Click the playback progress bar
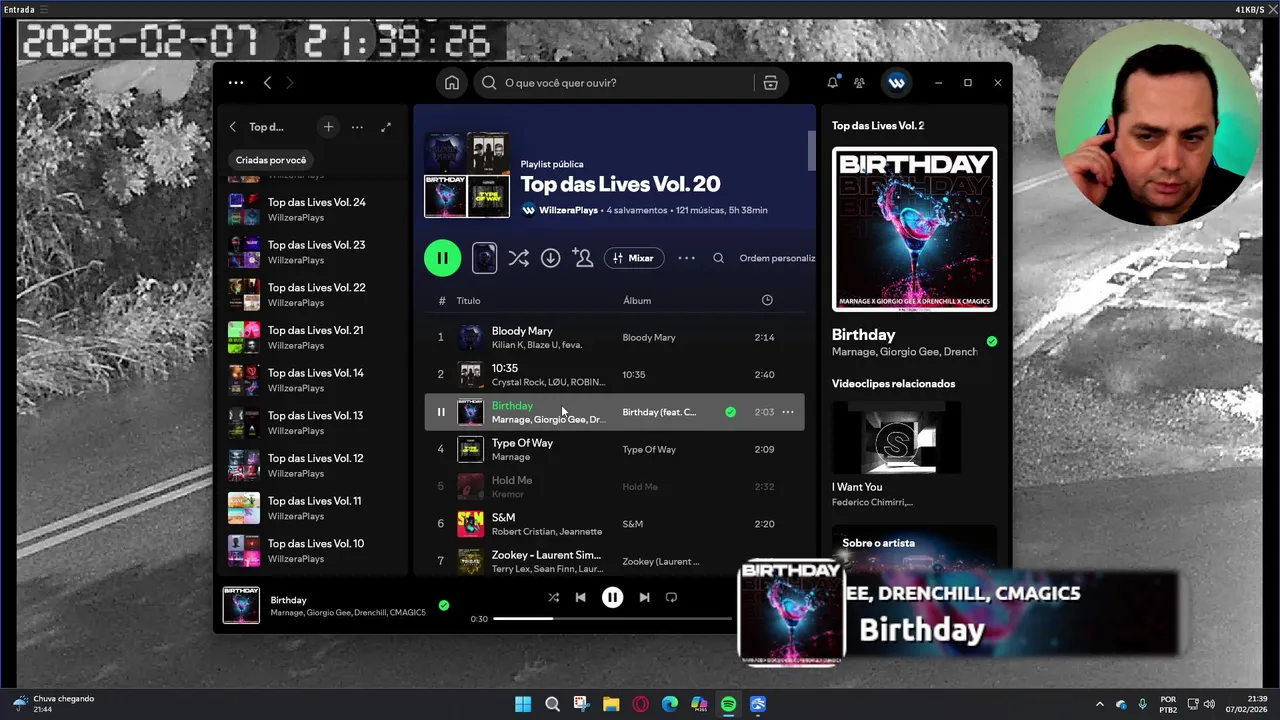This screenshot has width=1280, height=720. pyautogui.click(x=613, y=619)
